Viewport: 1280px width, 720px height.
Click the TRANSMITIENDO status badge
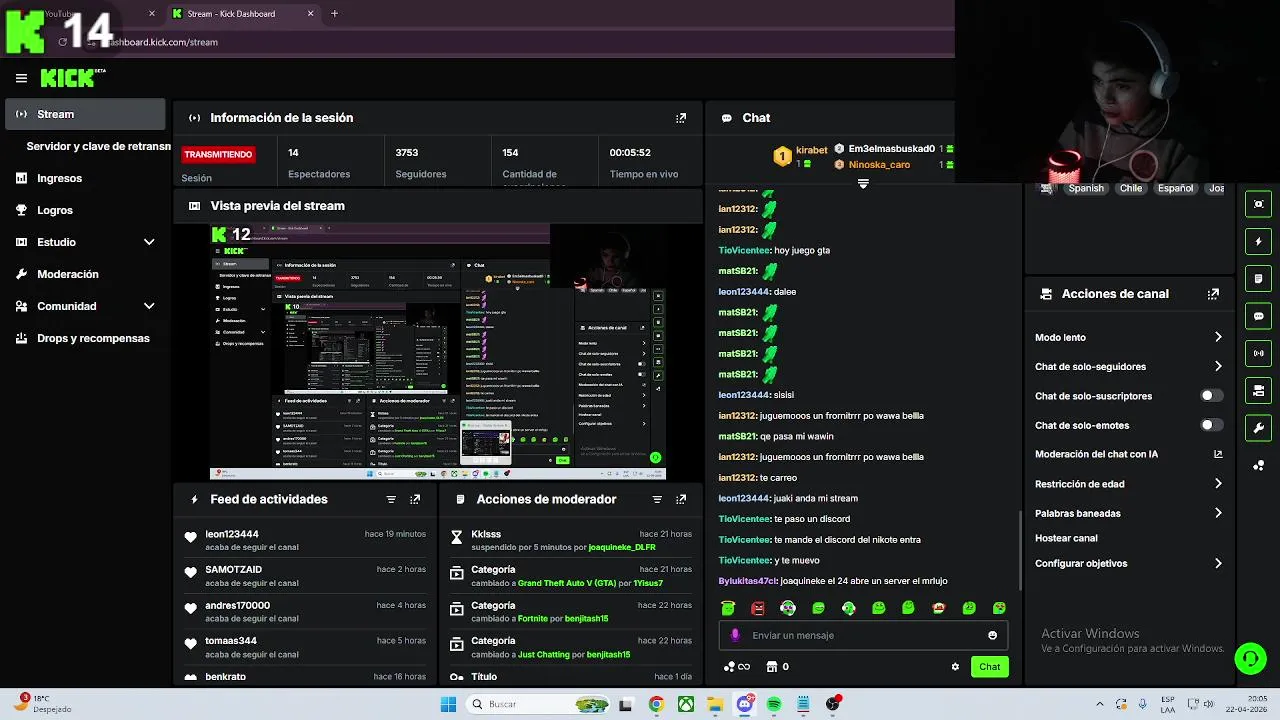tap(218, 154)
